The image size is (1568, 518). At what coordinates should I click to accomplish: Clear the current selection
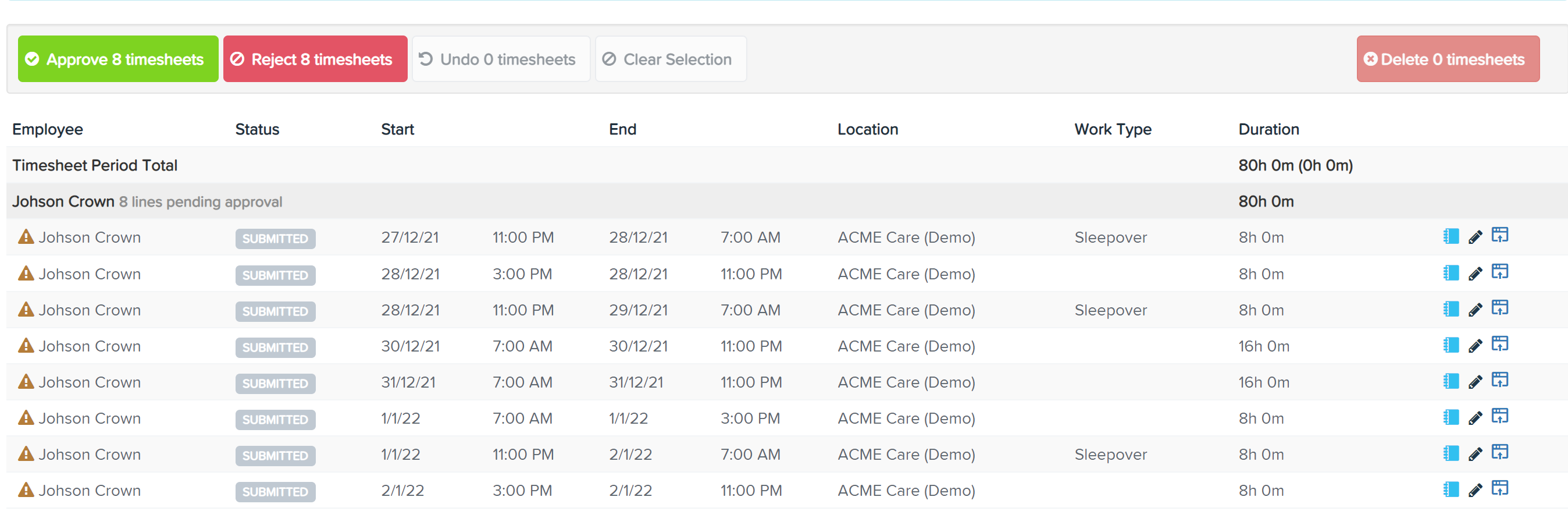point(671,59)
